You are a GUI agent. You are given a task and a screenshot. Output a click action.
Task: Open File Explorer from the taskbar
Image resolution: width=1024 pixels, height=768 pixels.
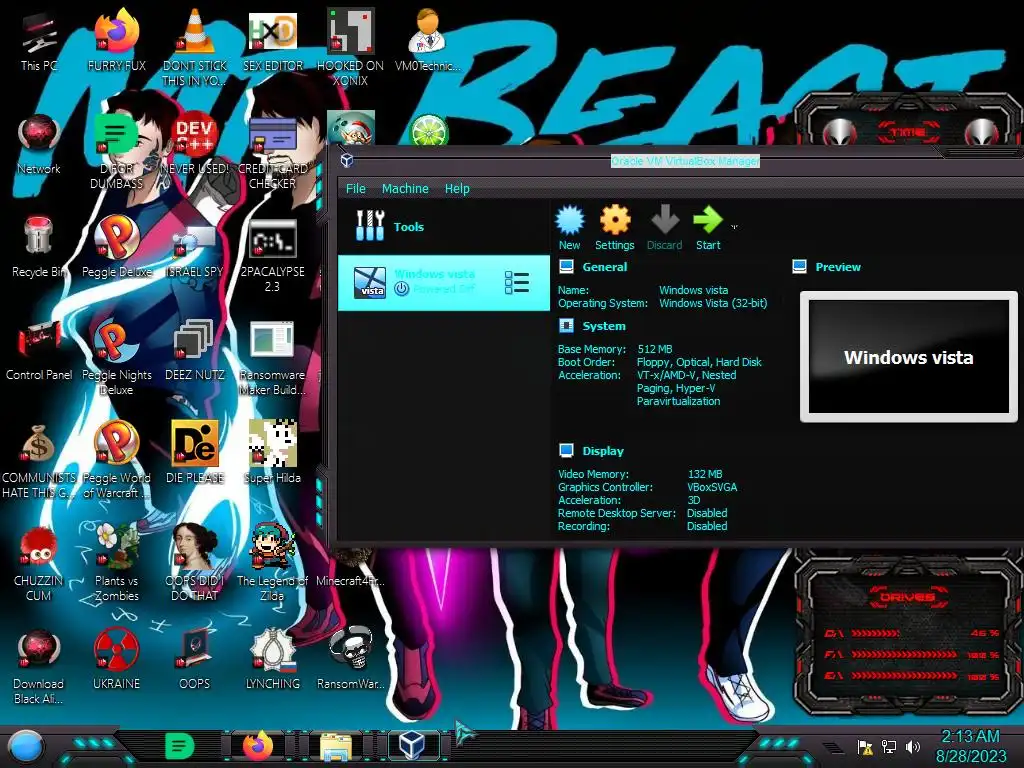click(x=336, y=747)
